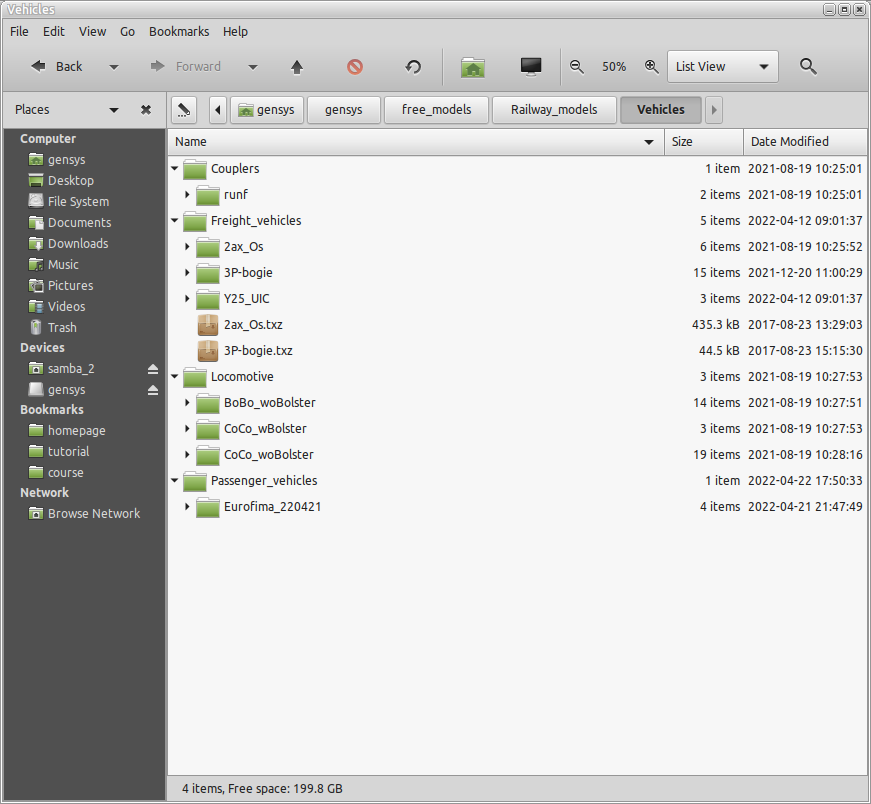This screenshot has height=804, width=871.
Task: Expand the Eurofima_220421 folder
Action: click(x=187, y=507)
